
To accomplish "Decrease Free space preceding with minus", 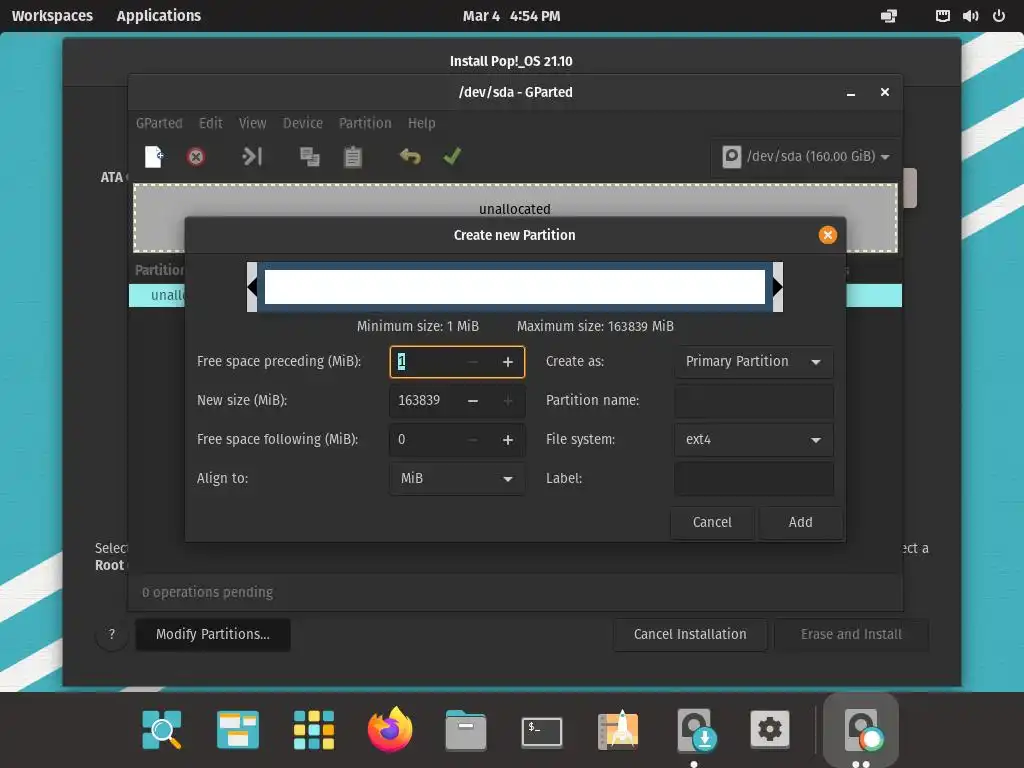I will pyautogui.click(x=473, y=362).
